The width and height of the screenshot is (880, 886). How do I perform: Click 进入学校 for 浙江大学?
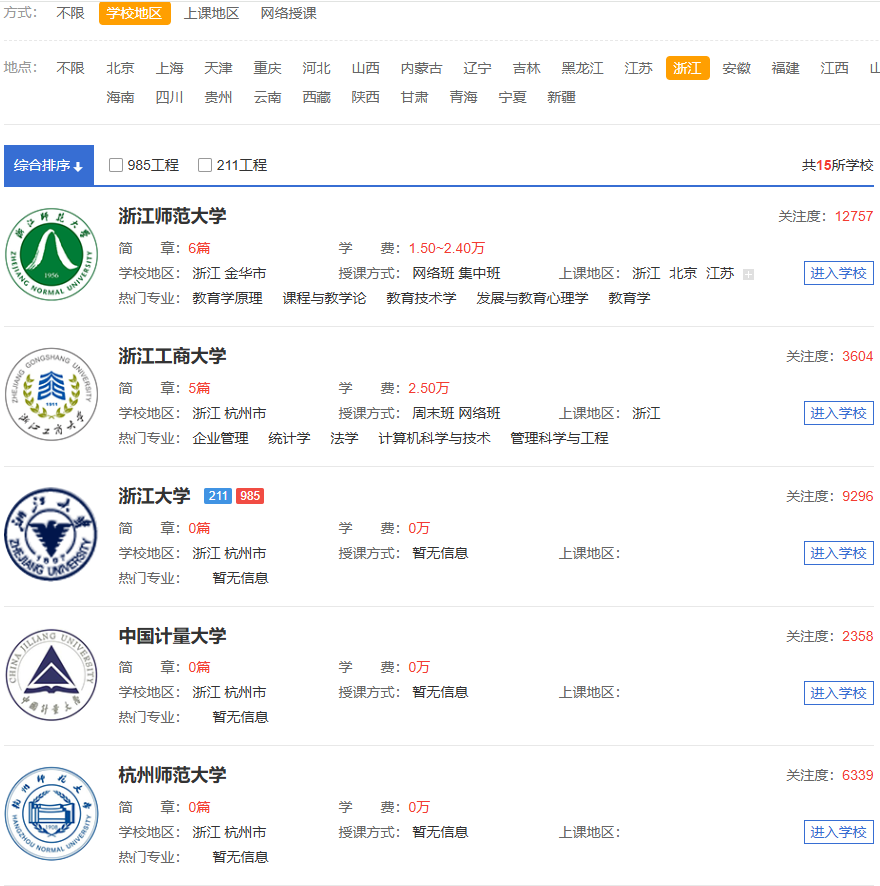point(839,553)
